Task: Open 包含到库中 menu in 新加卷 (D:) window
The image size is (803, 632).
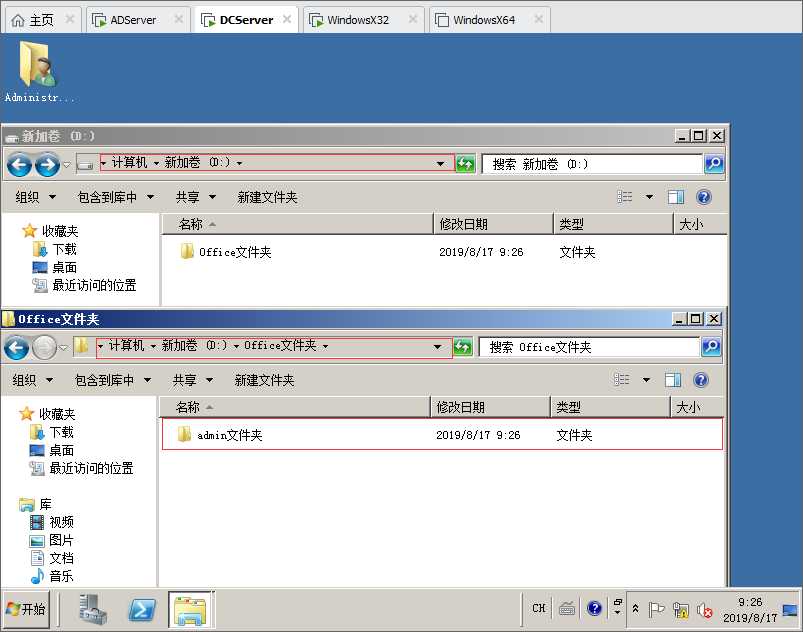Action: [115, 197]
